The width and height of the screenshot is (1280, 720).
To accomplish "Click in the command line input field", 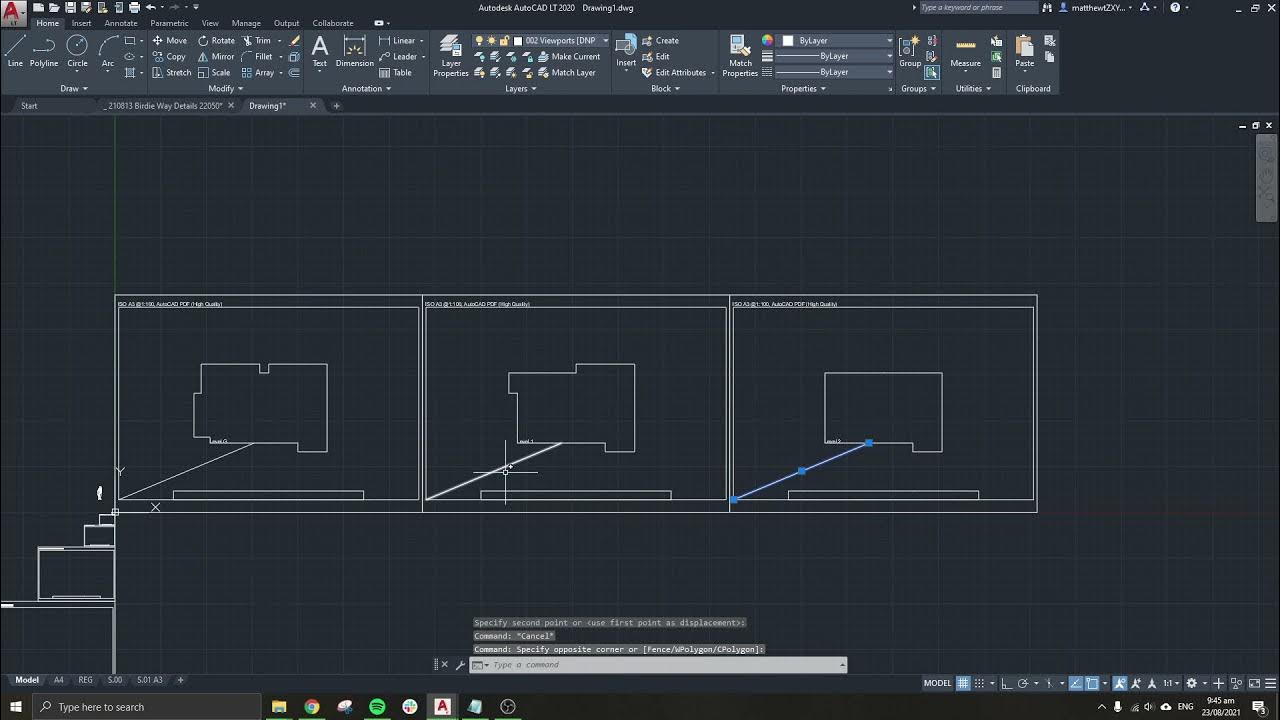I will pyautogui.click(x=665, y=665).
